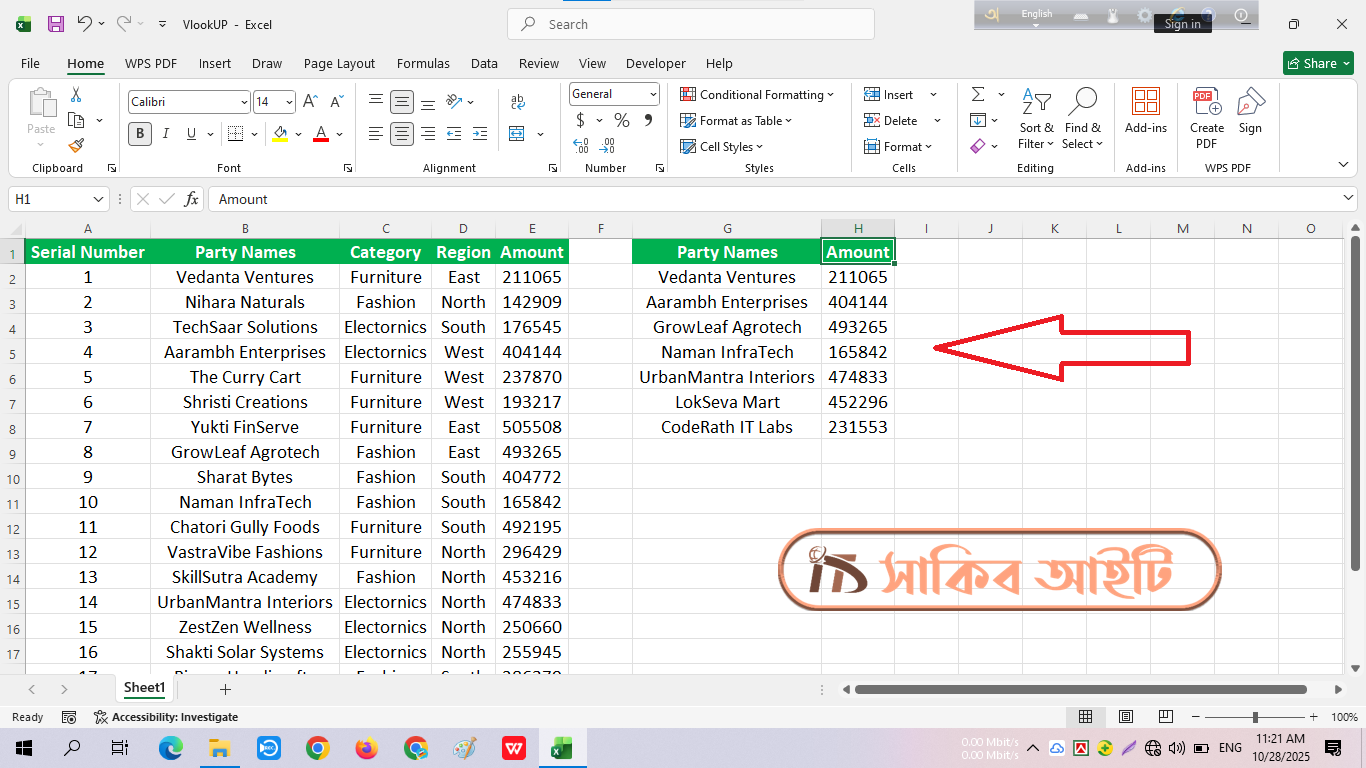The width and height of the screenshot is (1366, 768).
Task: Click the green Share button
Action: pos(1318,63)
